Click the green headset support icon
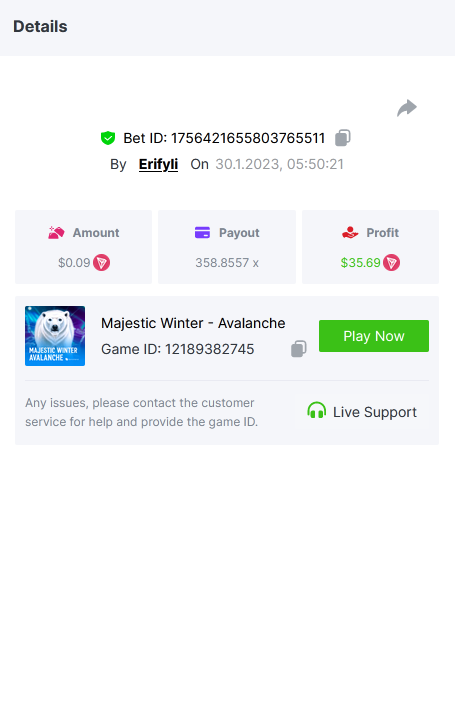Screen dimensions: 455x706 click(x=316, y=411)
